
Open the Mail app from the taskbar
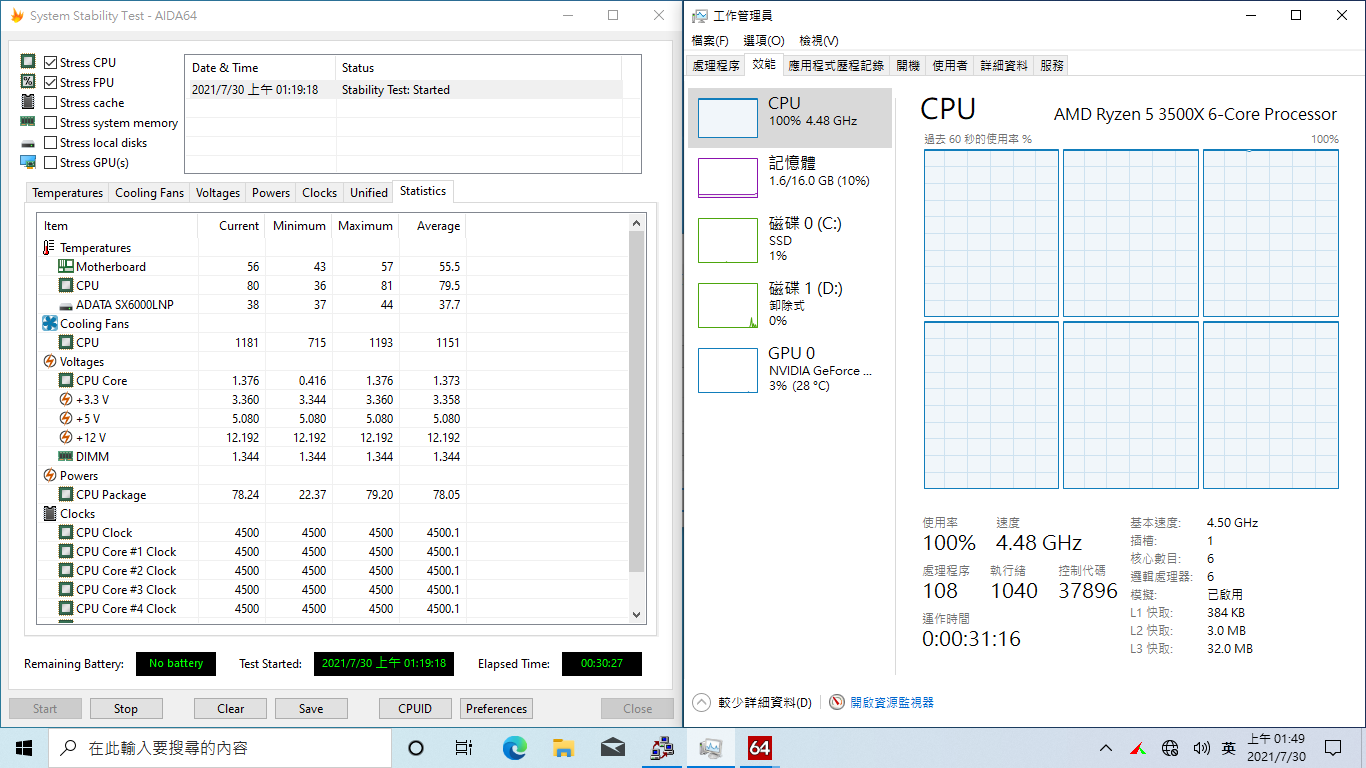(612, 747)
